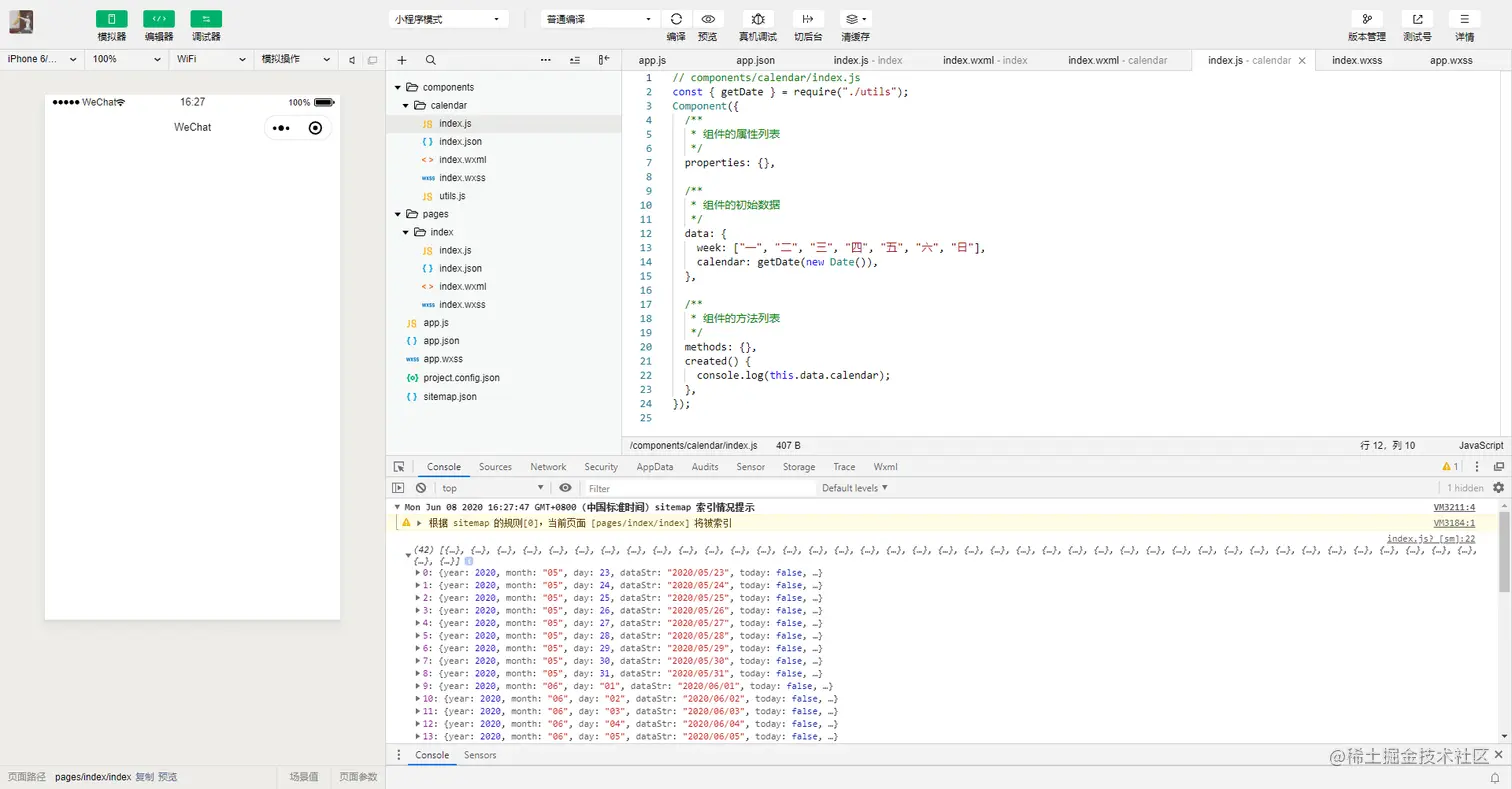The height and width of the screenshot is (789, 1512).
Task: Open the Sources devtools tab
Action: [x=495, y=467]
